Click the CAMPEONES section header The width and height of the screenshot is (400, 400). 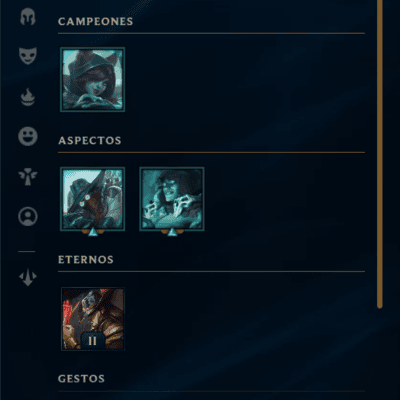95,21
